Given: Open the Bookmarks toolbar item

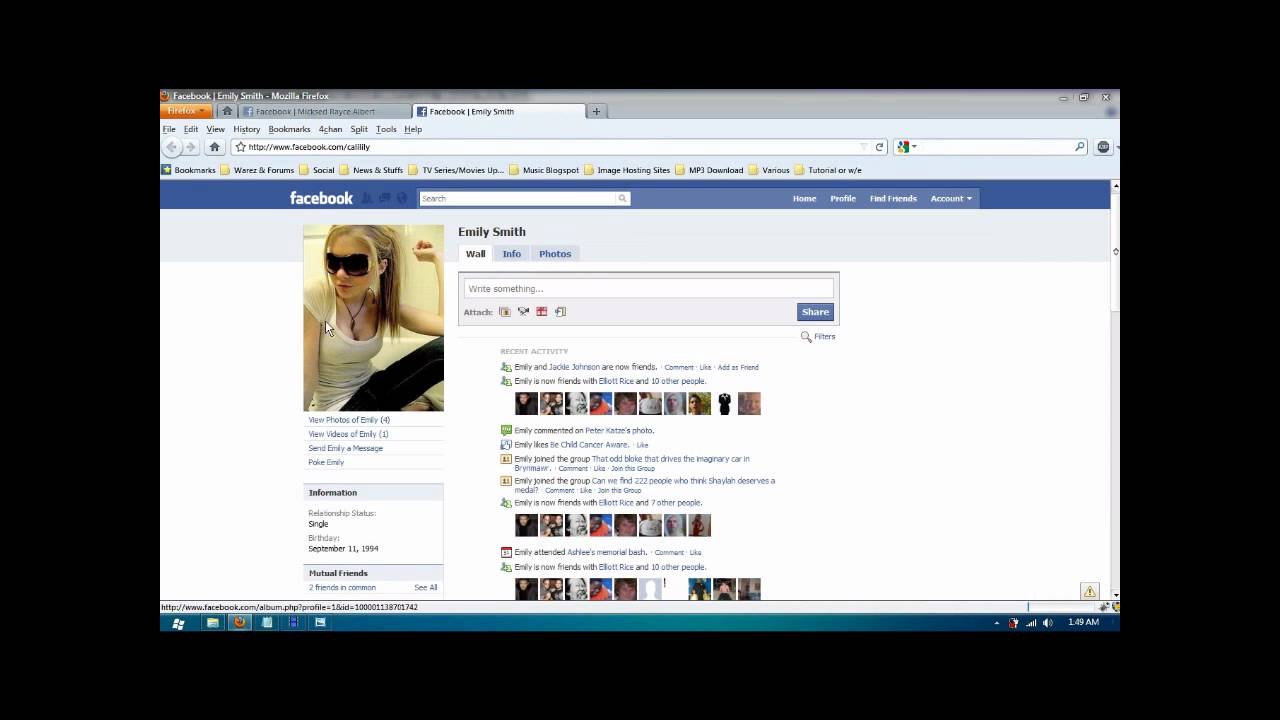Looking at the screenshot, I should [188, 170].
